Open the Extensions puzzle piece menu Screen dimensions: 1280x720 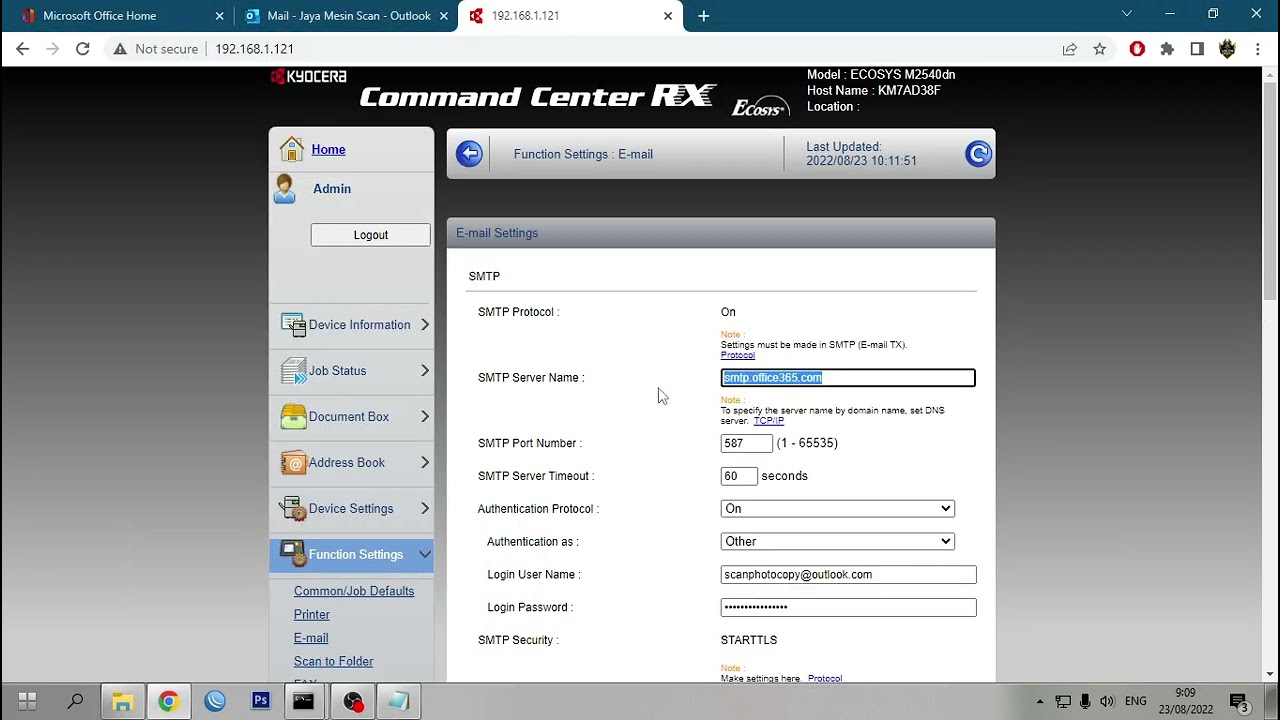coord(1167,49)
